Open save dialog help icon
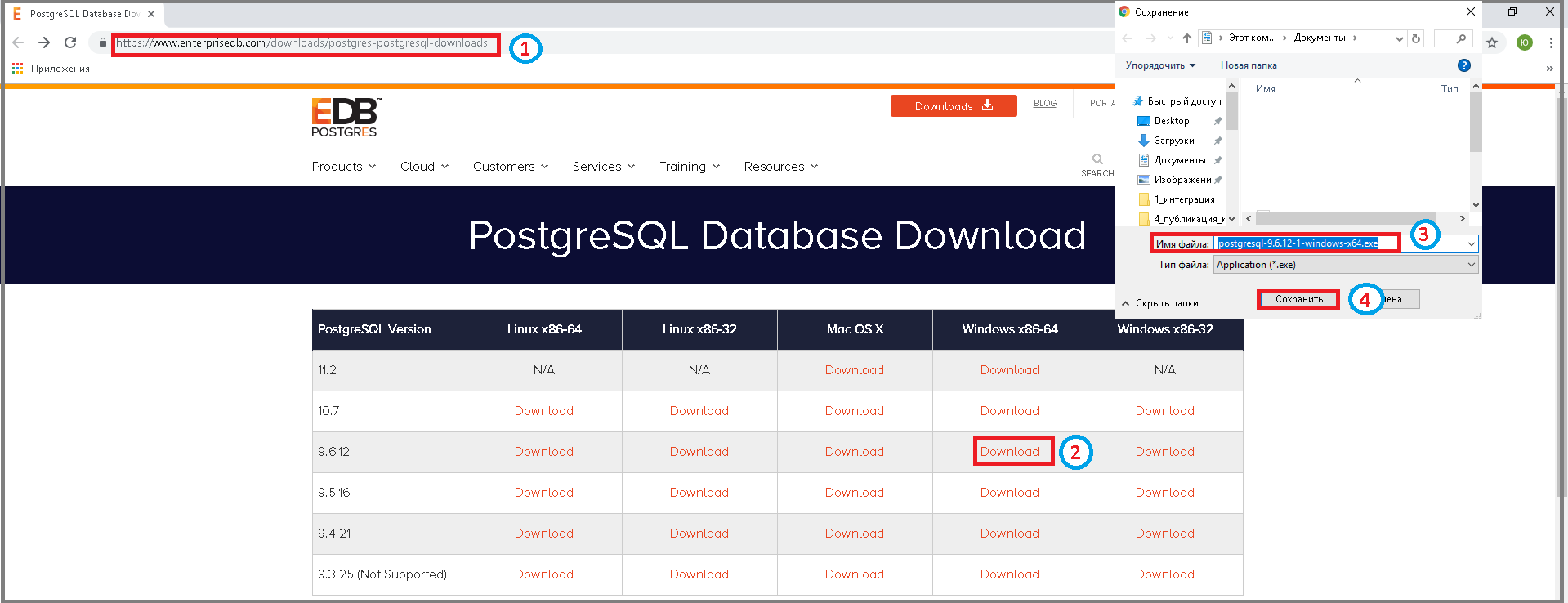This screenshot has width=1568, height=603. [1464, 65]
